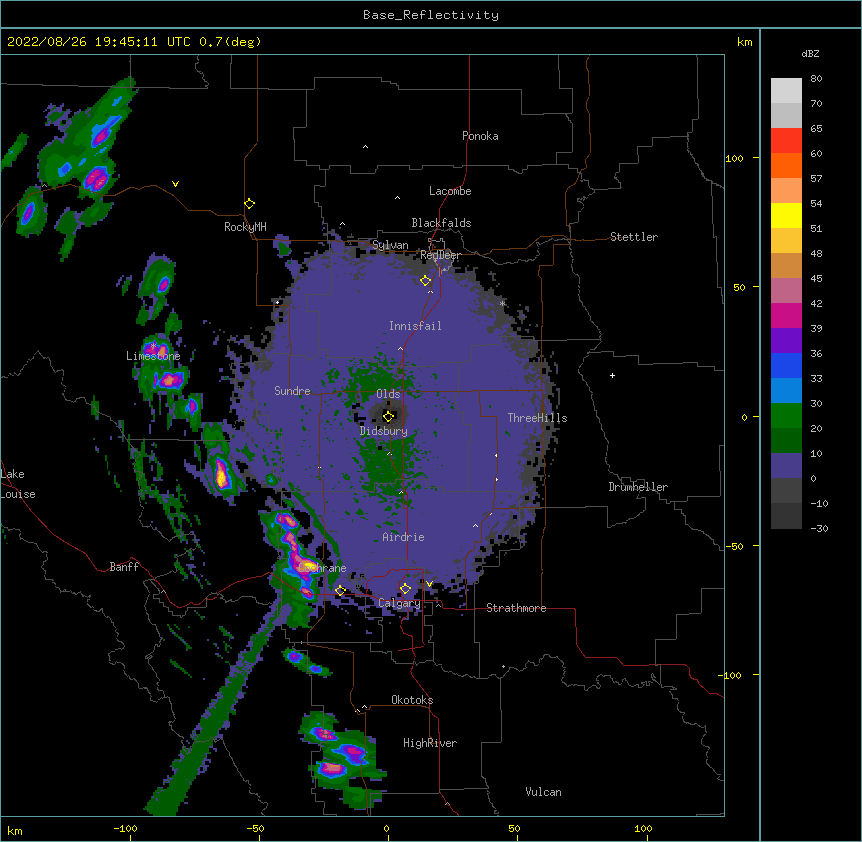Click the purple 36-39 dBZ swatch
The width and height of the screenshot is (862, 842).
(x=786, y=341)
